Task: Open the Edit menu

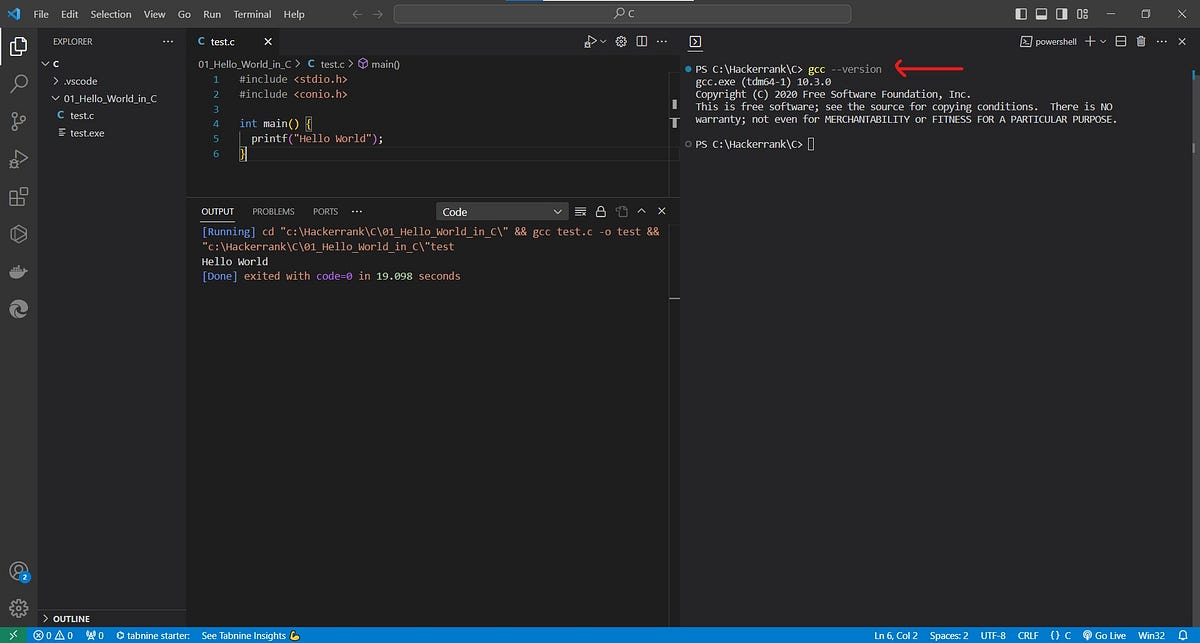Action: (69, 14)
